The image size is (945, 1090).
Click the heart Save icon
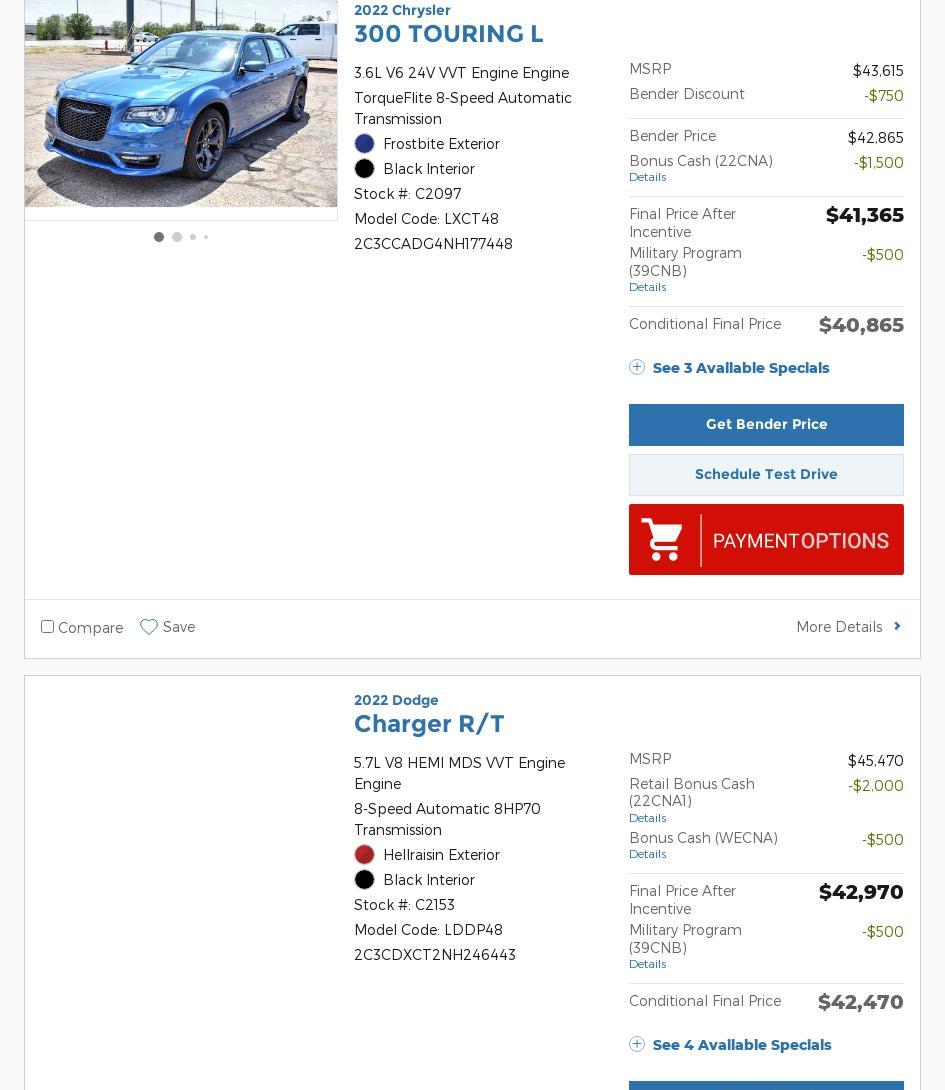click(149, 627)
